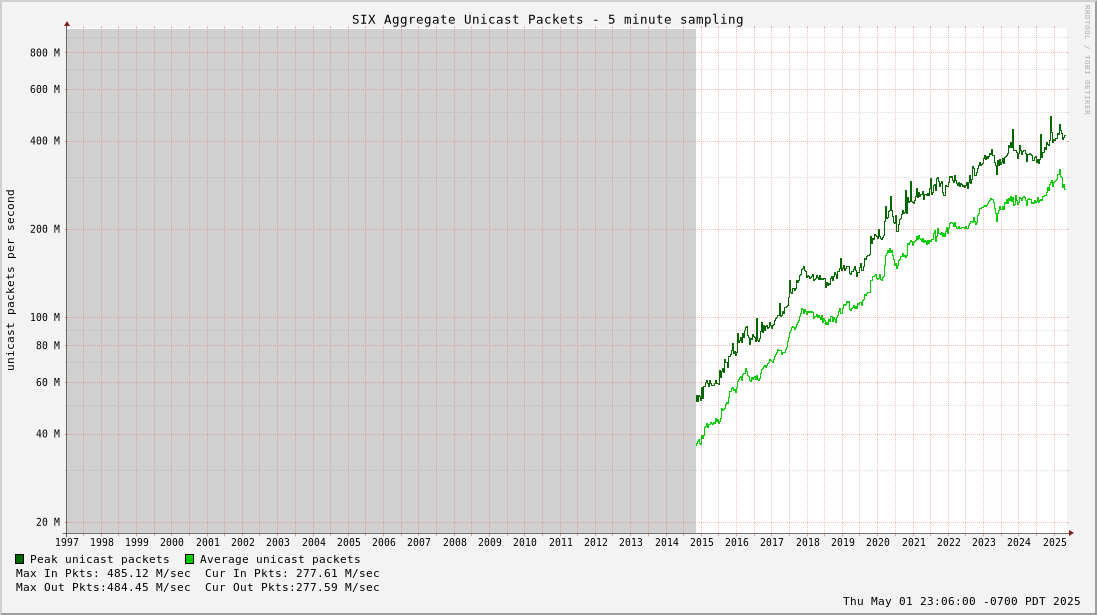This screenshot has height=615, width=1097.
Task: Click the 2015 x-axis year label
Action: click(702, 542)
